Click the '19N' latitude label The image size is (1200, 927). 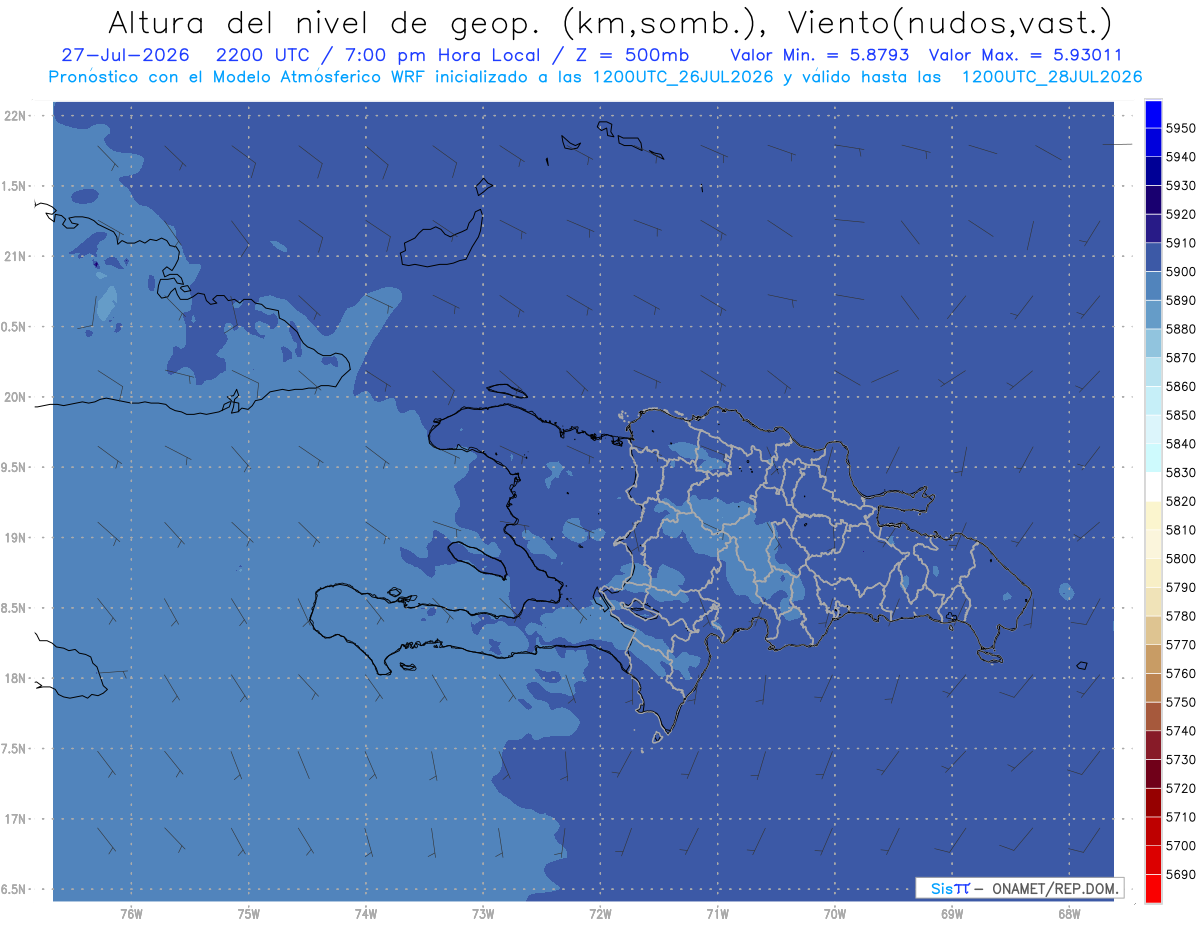pyautogui.click(x=16, y=538)
